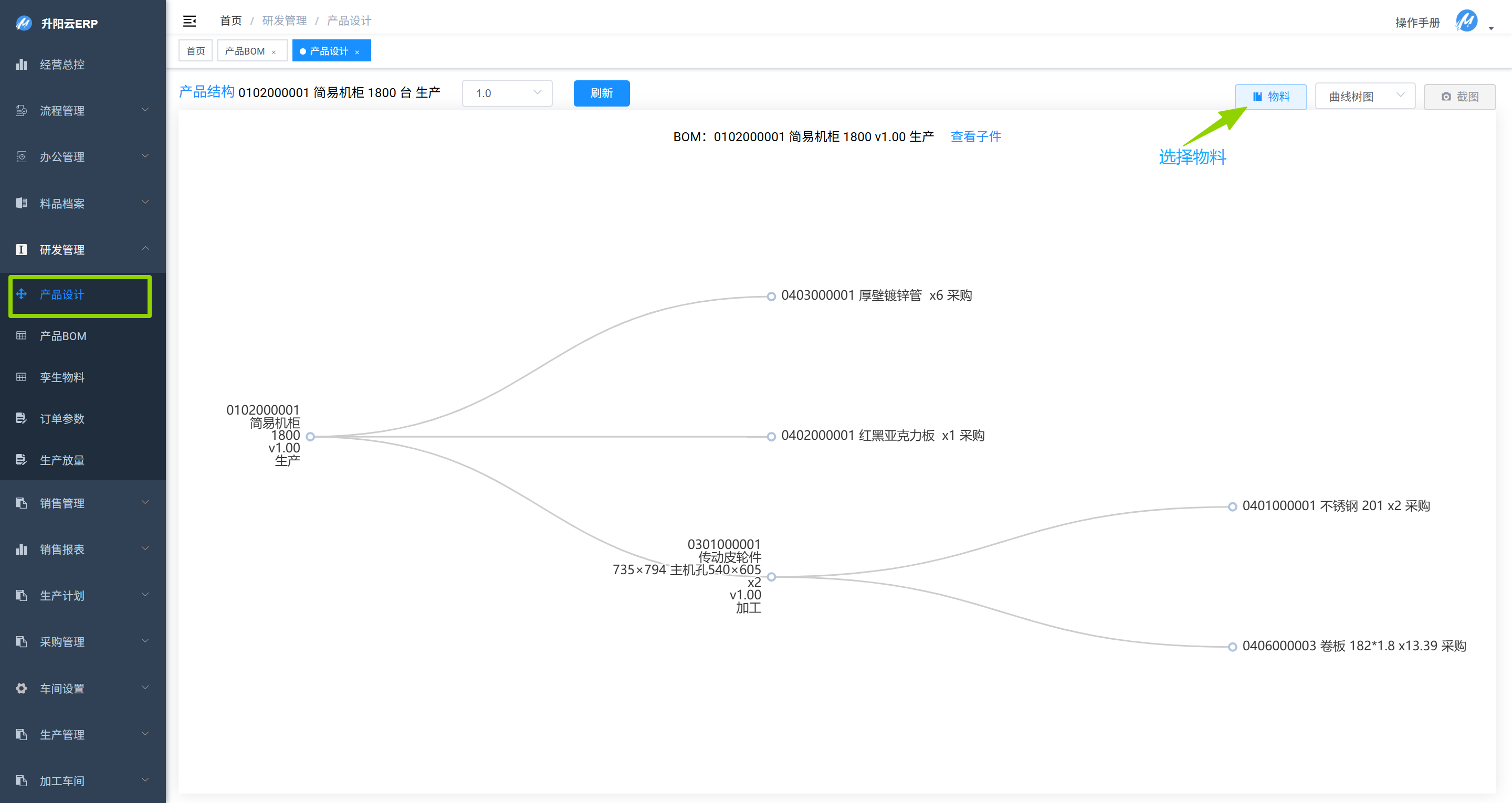Open 产品BOM in the sidebar
This screenshot has height=803, width=1512.
63,336
